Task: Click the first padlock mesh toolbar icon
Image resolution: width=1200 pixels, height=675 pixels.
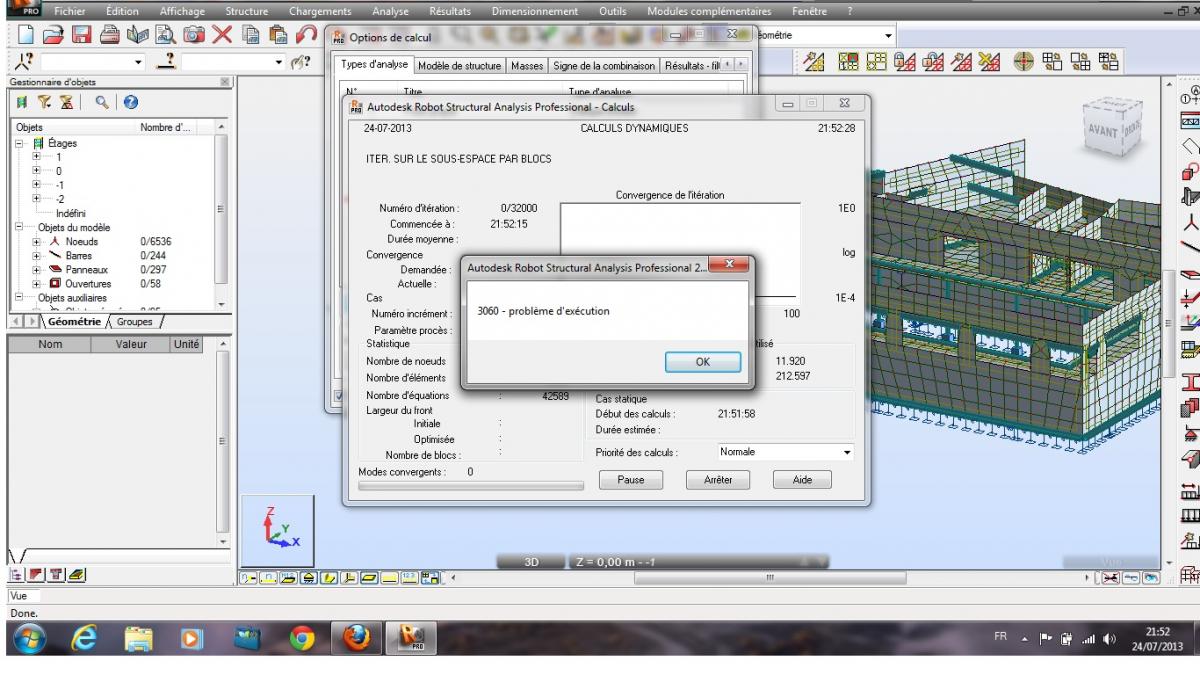Action: [904, 62]
